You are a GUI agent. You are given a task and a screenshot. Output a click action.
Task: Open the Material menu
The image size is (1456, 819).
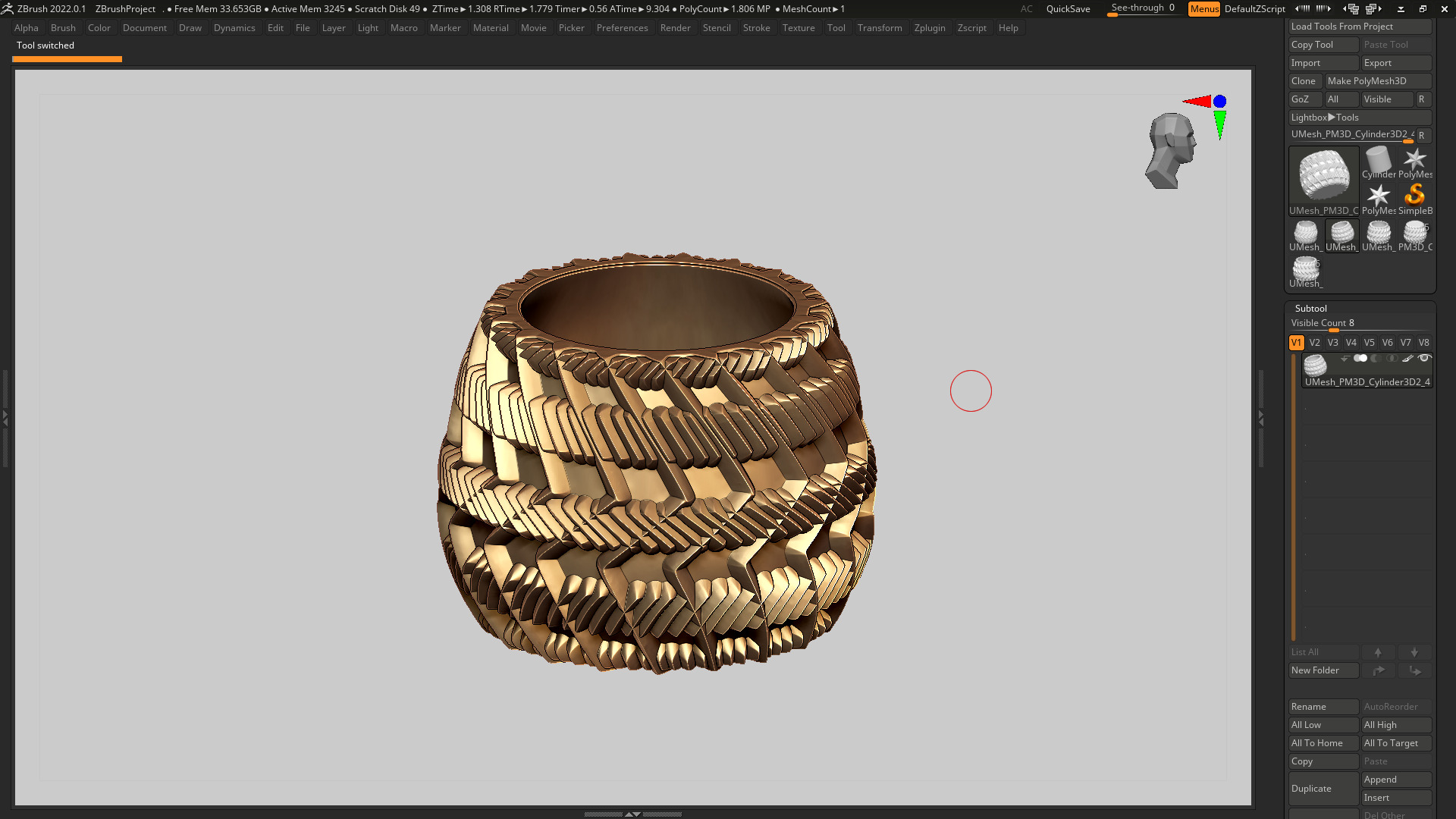491,28
